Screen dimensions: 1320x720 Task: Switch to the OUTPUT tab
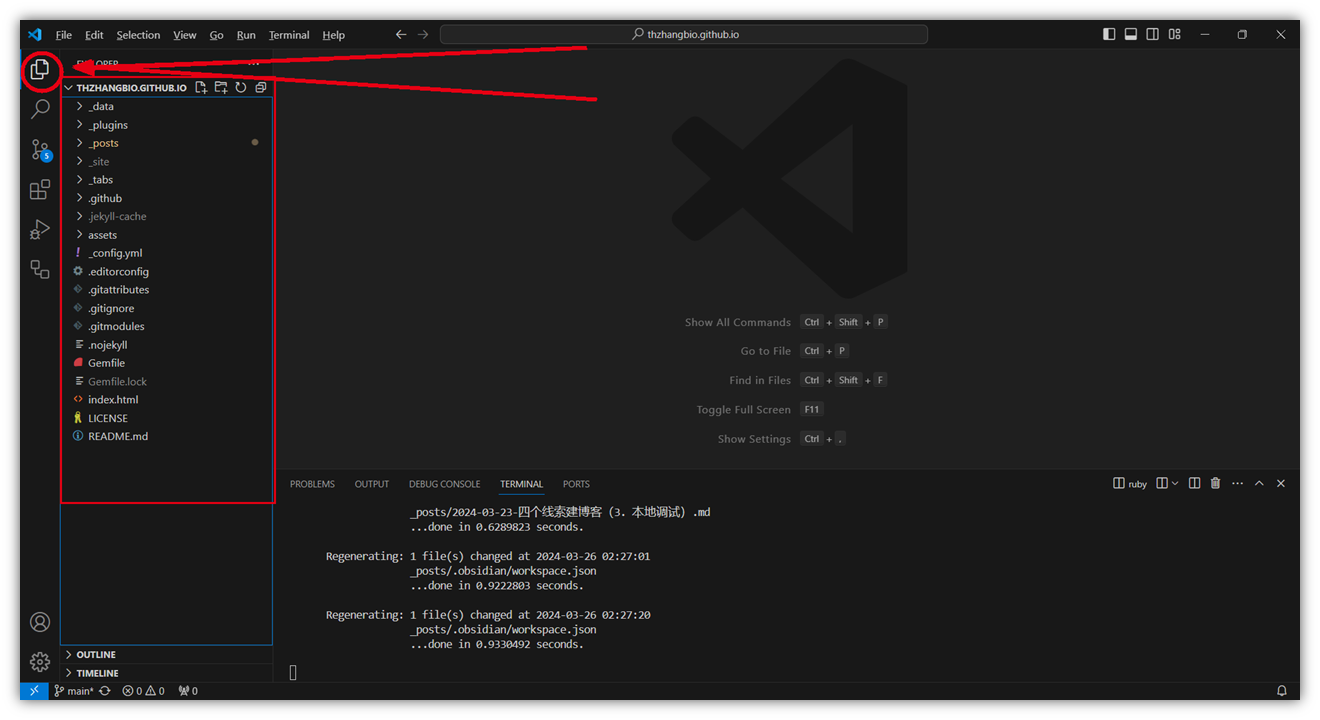372,484
